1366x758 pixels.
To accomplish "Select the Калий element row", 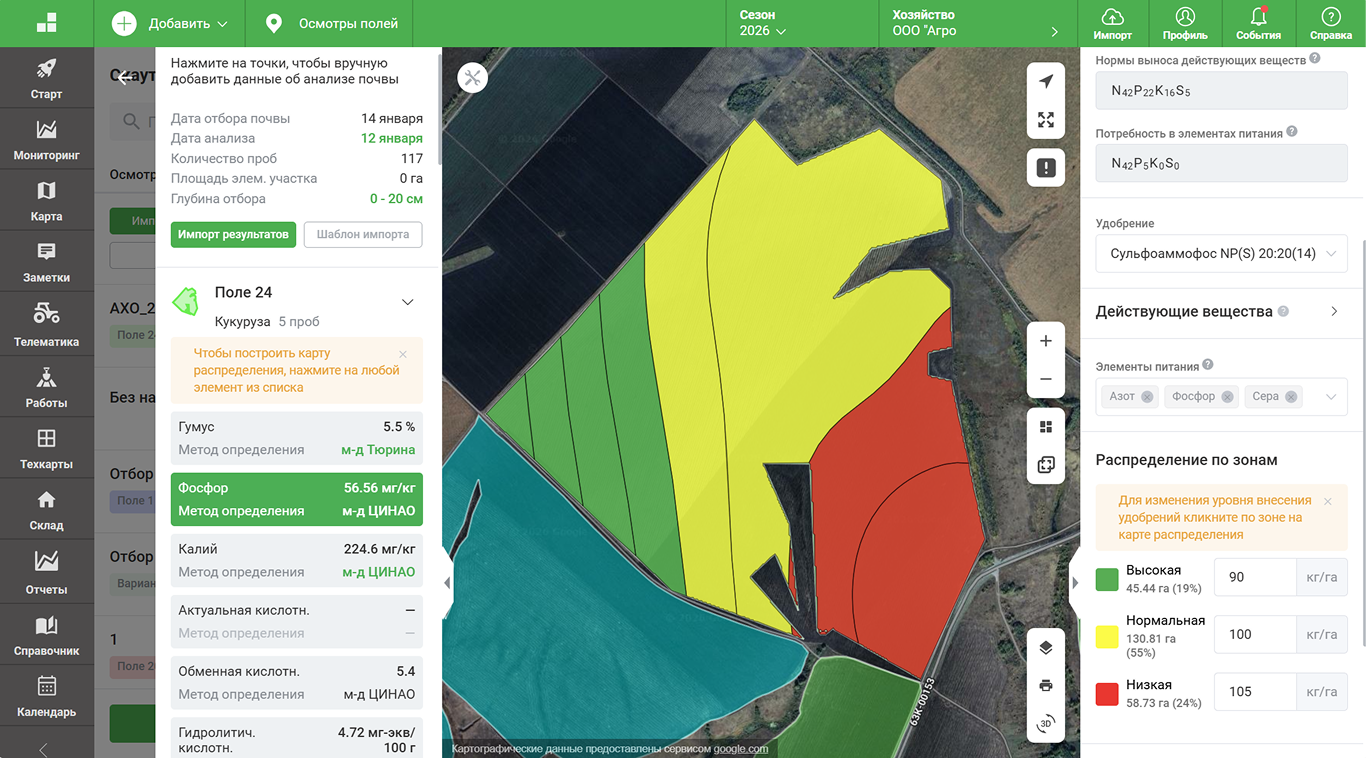I will [x=297, y=560].
